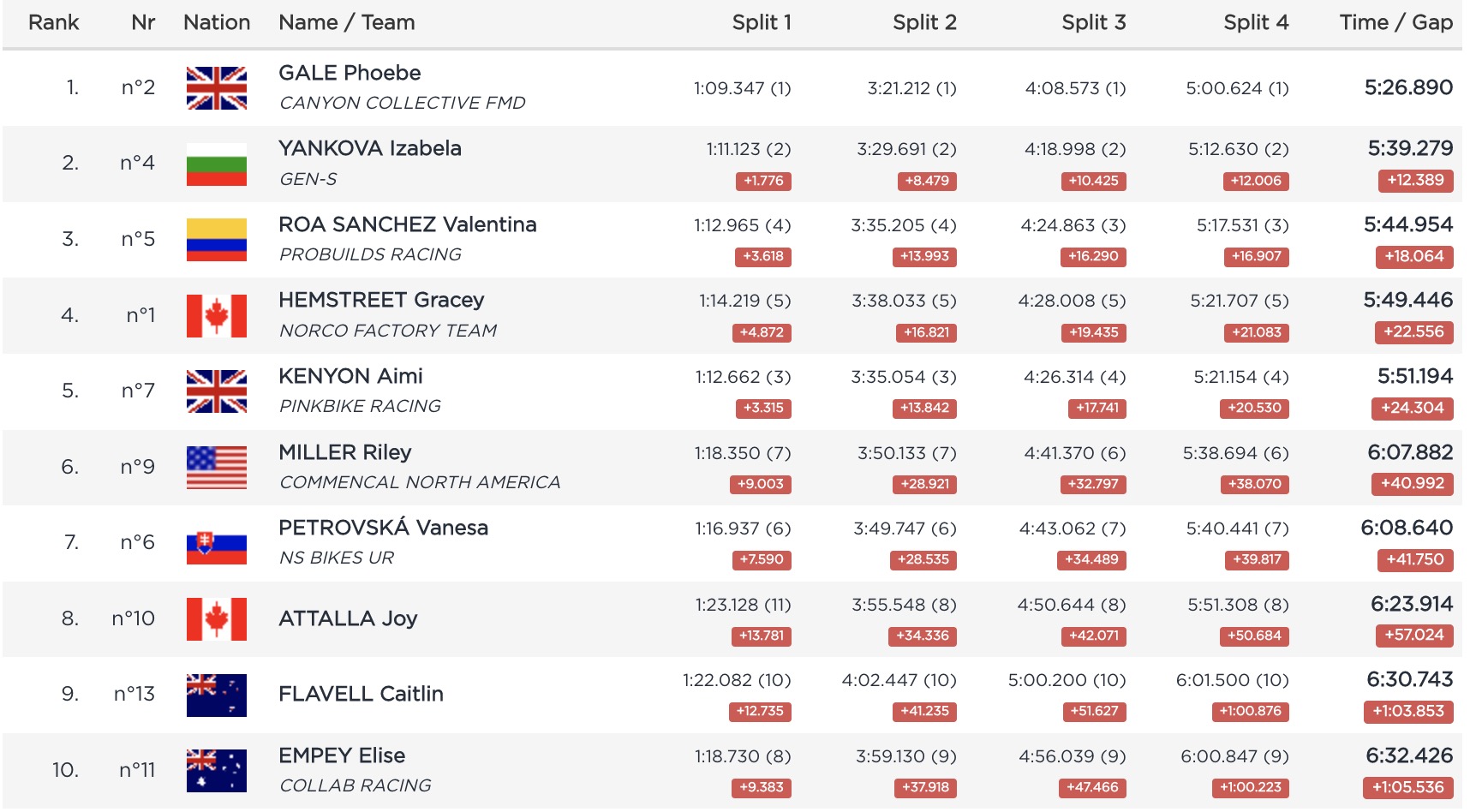Screen dimensions: 1470x812
Task: Click the Split 1 column header
Action: [x=761, y=22]
